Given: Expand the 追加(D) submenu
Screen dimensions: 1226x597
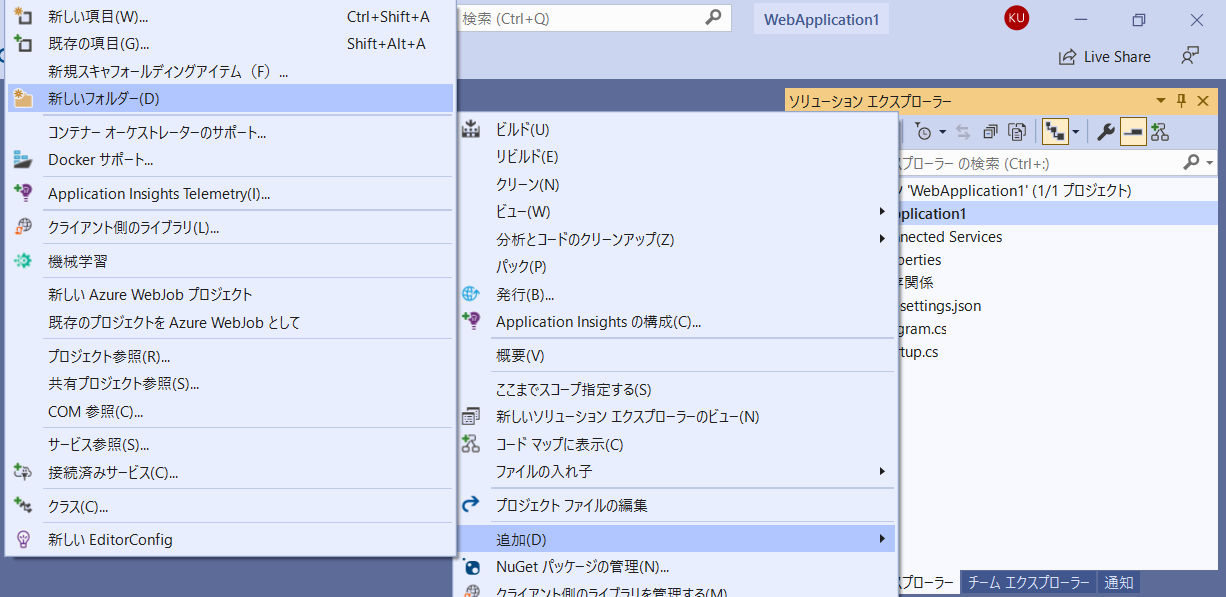Looking at the screenshot, I should [677, 539].
